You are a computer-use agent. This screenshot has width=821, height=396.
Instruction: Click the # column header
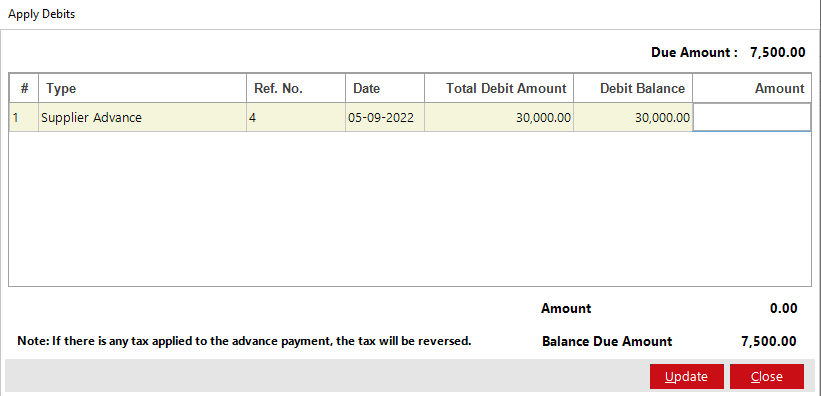(24, 89)
